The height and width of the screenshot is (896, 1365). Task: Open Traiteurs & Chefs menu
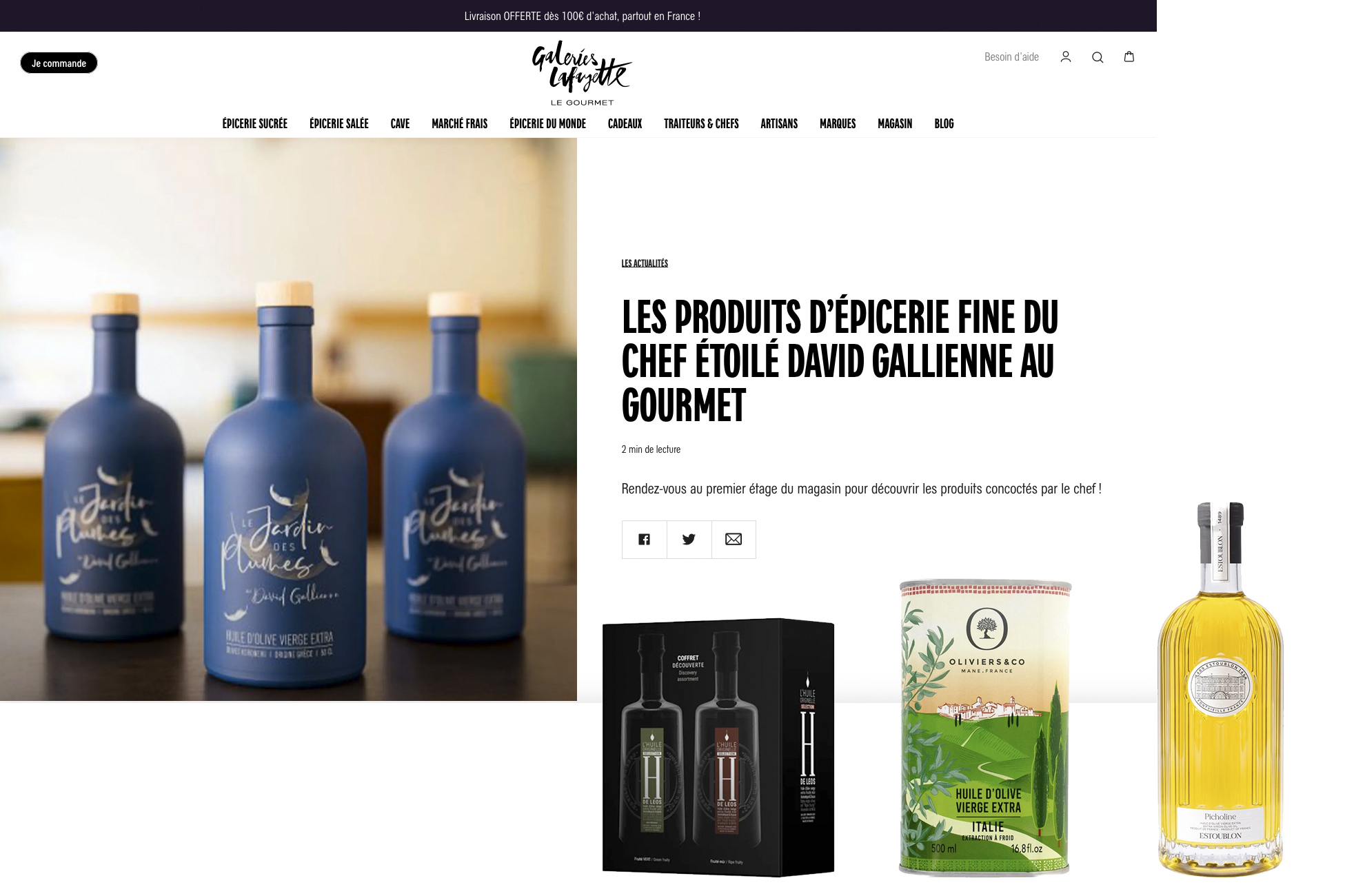(701, 123)
